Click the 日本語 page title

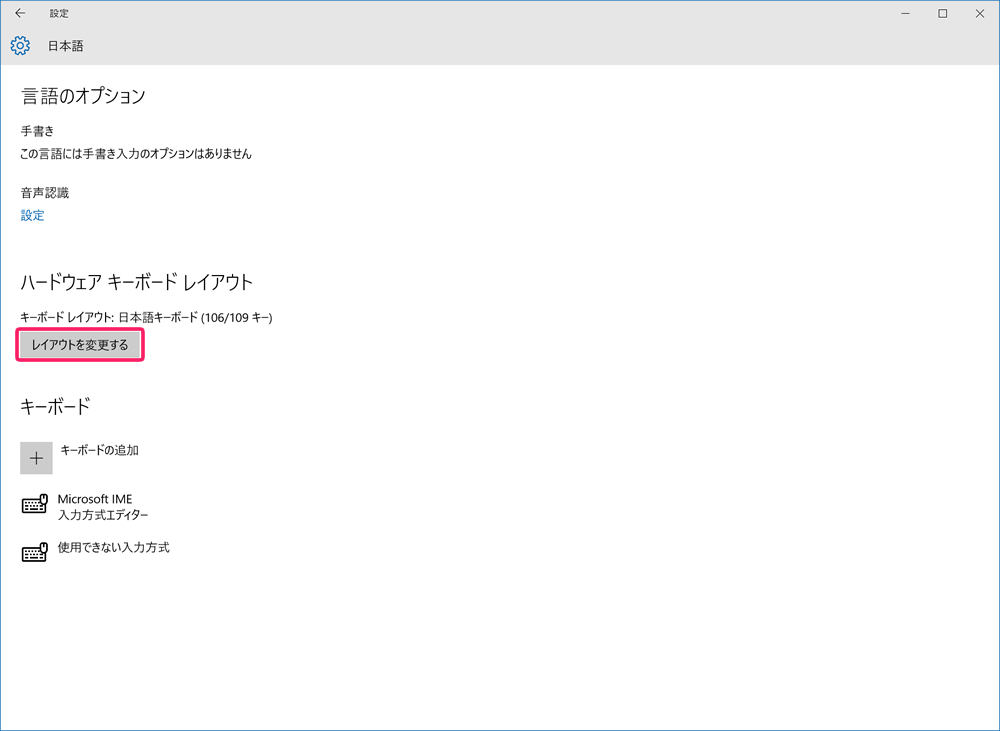point(66,46)
